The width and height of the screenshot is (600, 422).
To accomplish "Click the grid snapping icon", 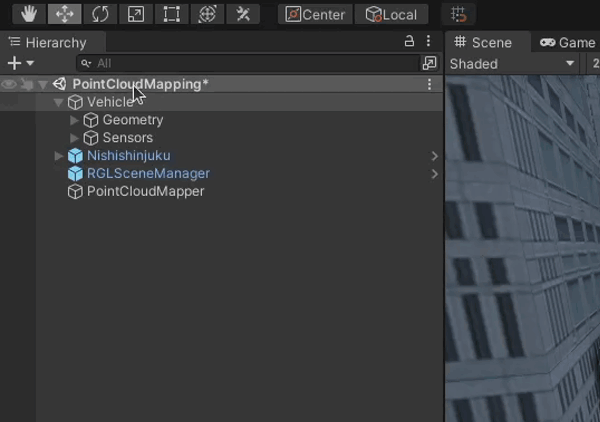I will coord(459,14).
